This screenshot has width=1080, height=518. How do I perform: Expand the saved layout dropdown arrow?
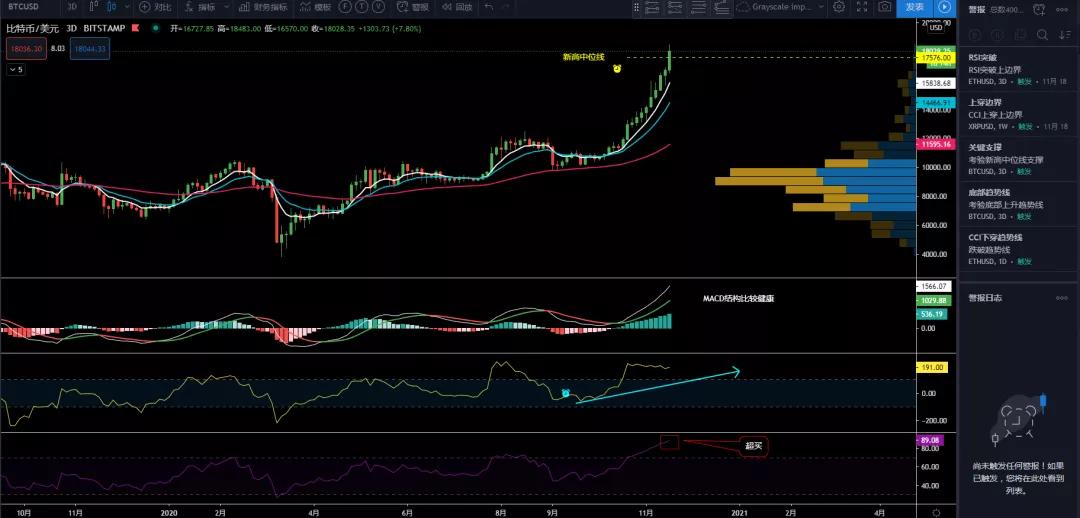coord(820,7)
